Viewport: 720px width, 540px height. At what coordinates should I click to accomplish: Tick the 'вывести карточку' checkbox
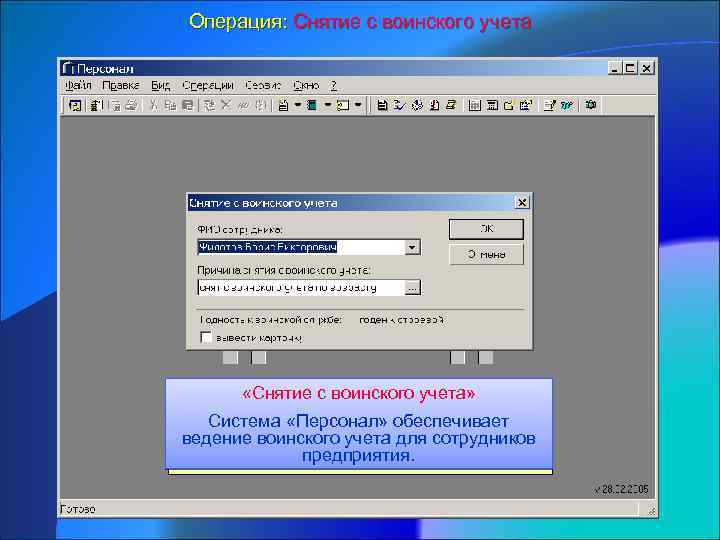pos(207,338)
